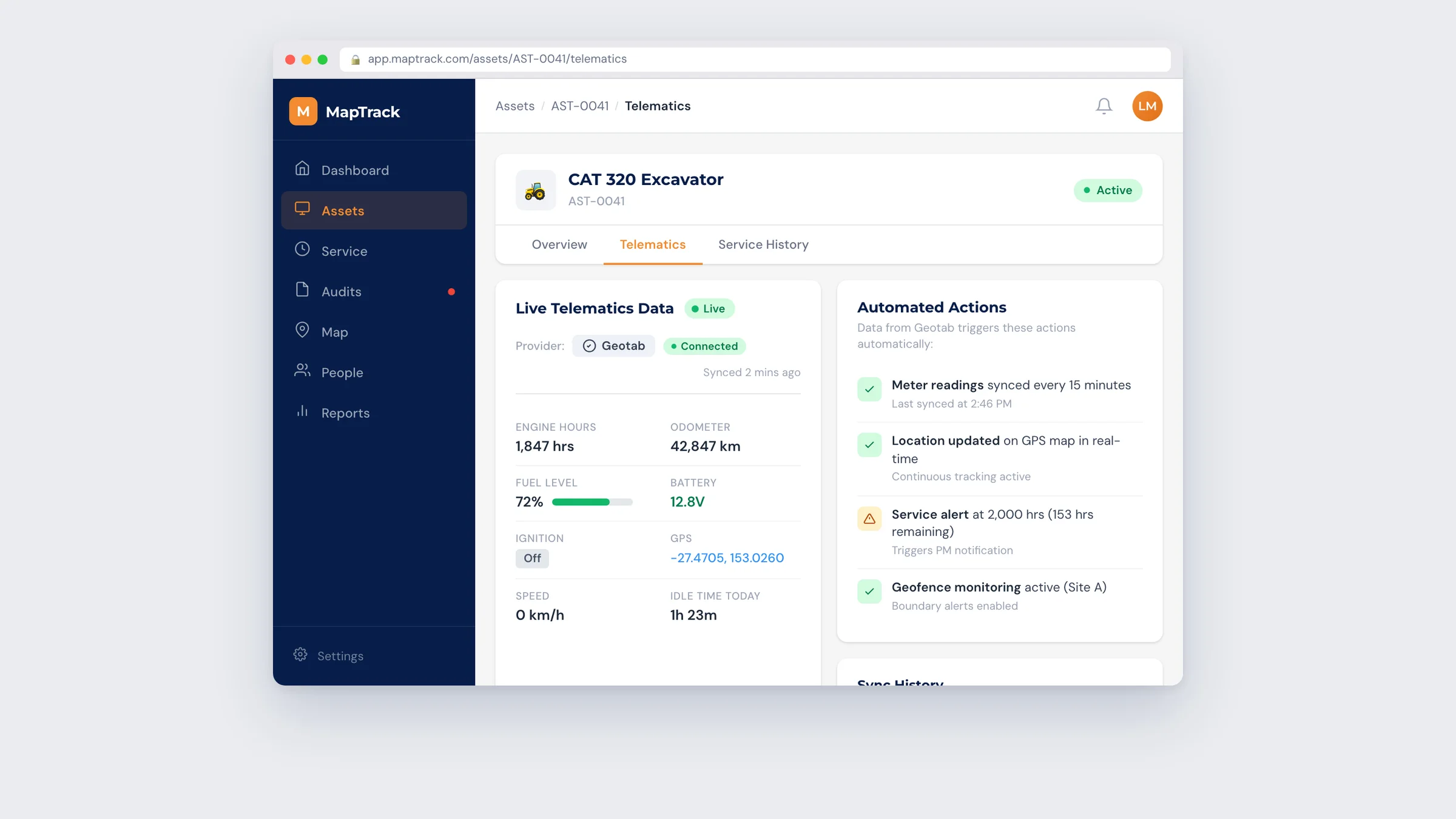The height and width of the screenshot is (819, 1456).
Task: Click the Location updated checkmark box
Action: point(869,445)
